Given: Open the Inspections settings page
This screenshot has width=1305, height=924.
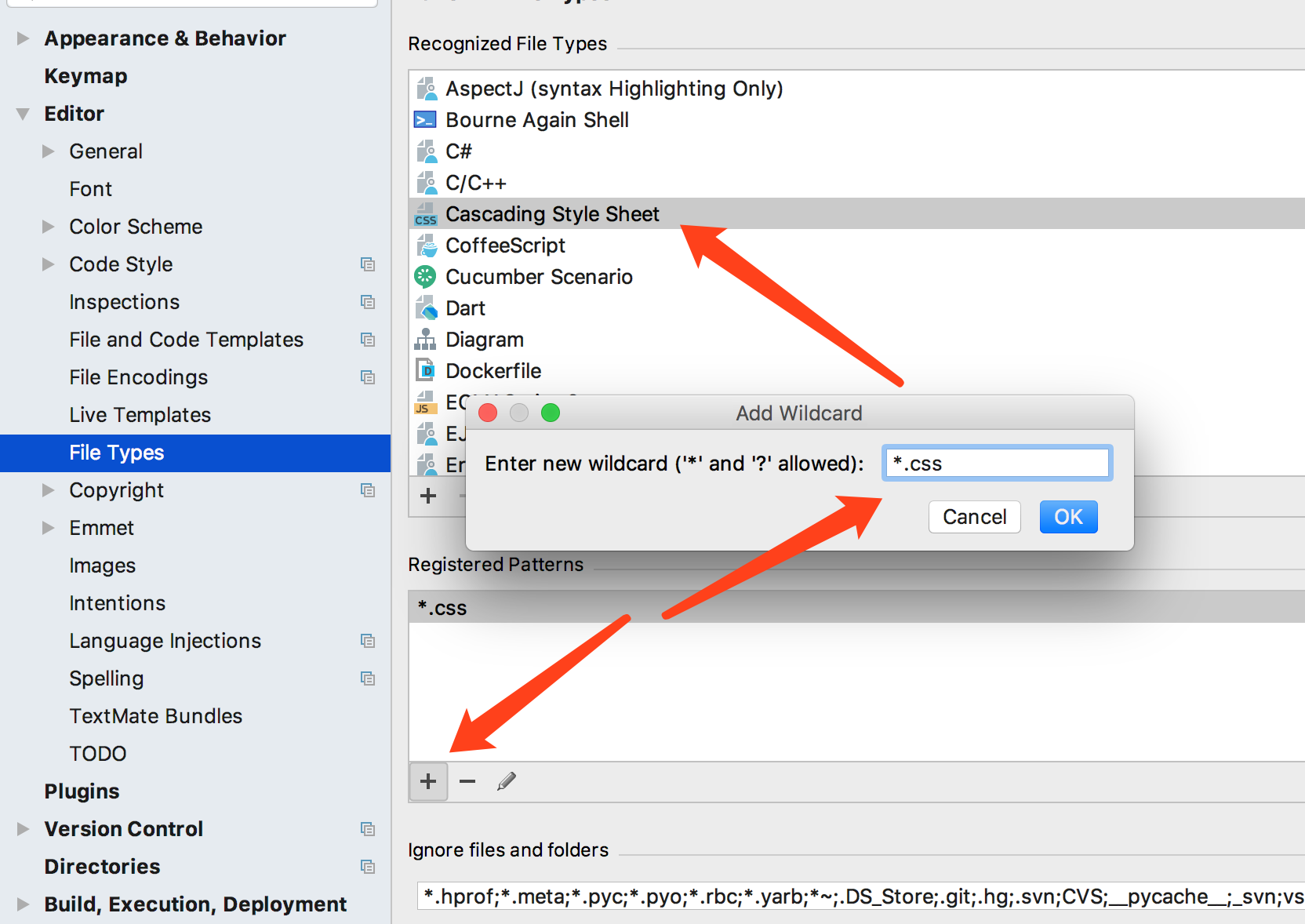Looking at the screenshot, I should tap(124, 302).
